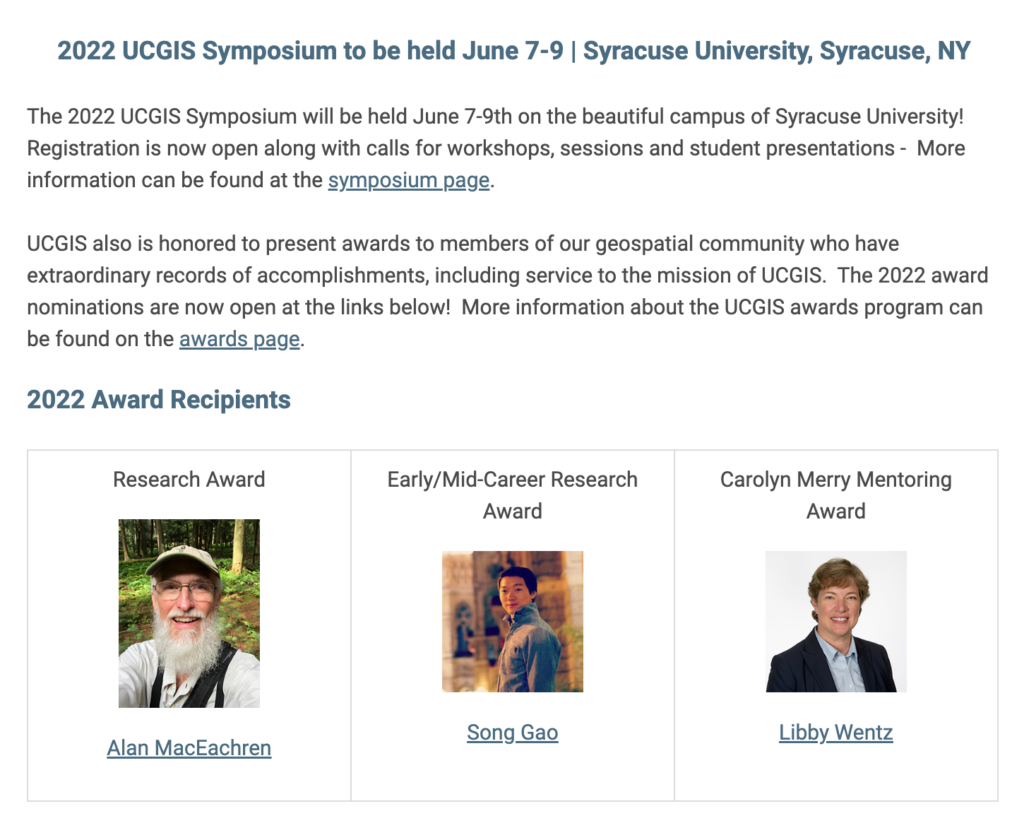
Task: Follow the awards page link
Action: pyautogui.click(x=239, y=339)
